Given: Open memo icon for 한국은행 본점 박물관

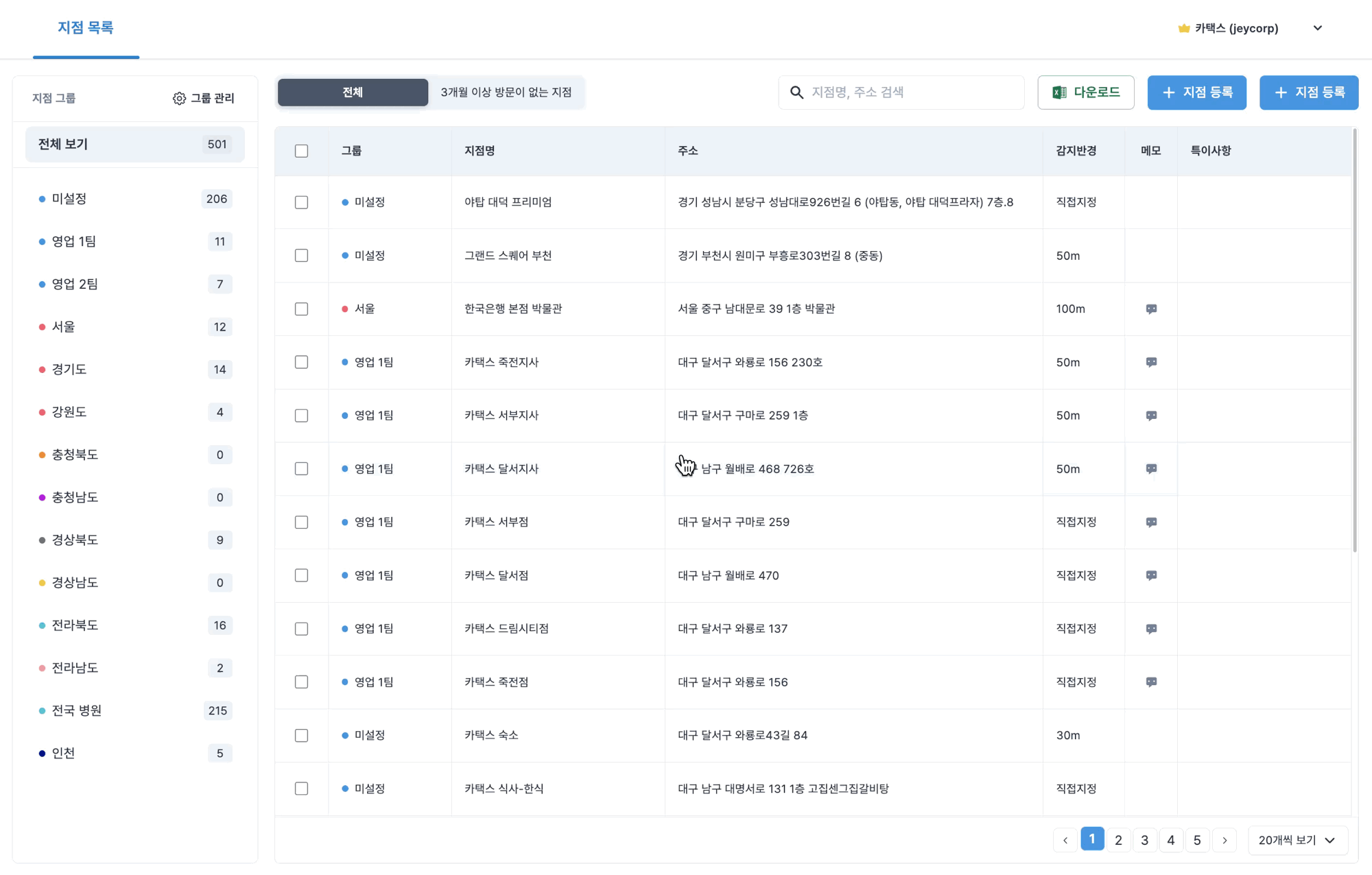Looking at the screenshot, I should [x=1151, y=309].
